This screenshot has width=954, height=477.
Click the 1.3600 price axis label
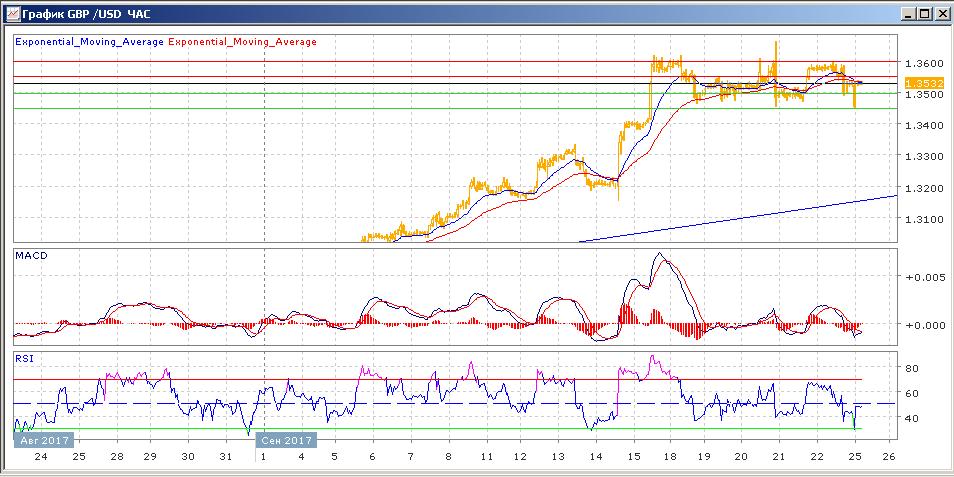(920, 63)
